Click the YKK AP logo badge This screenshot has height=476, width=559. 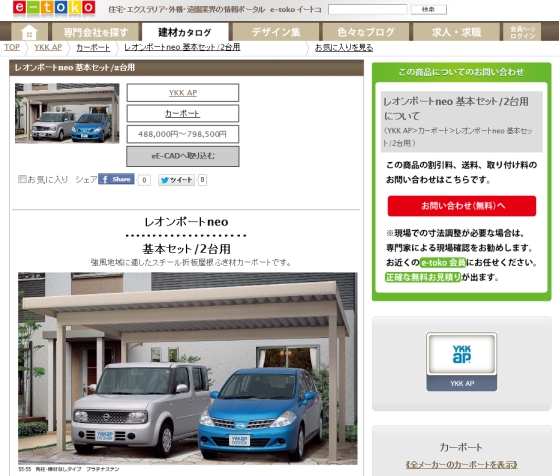[x=462, y=362]
